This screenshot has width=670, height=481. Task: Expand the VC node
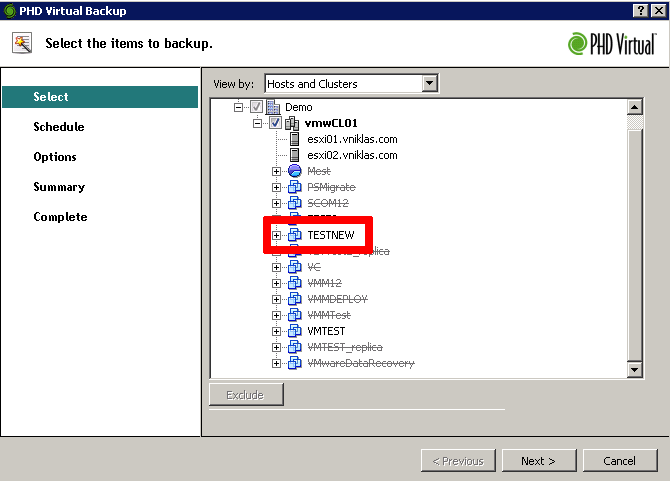(276, 267)
